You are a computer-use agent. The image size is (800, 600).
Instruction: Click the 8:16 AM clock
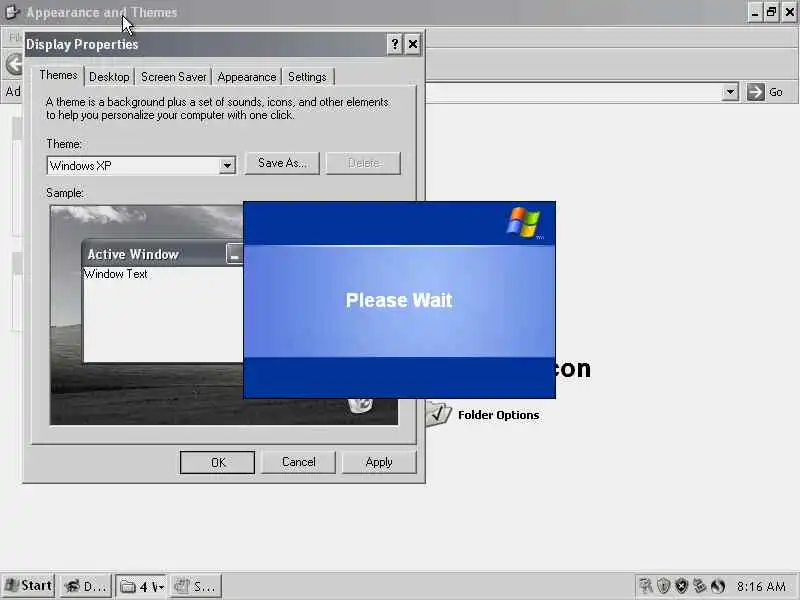(761, 586)
